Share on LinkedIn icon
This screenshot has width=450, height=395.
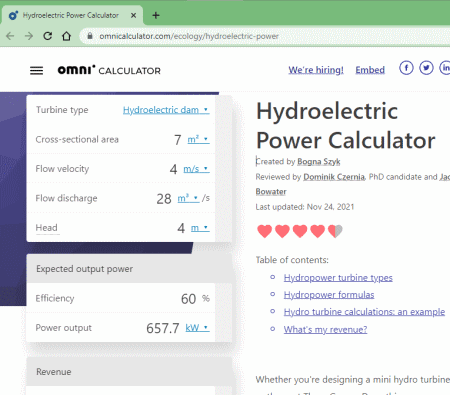(x=445, y=68)
